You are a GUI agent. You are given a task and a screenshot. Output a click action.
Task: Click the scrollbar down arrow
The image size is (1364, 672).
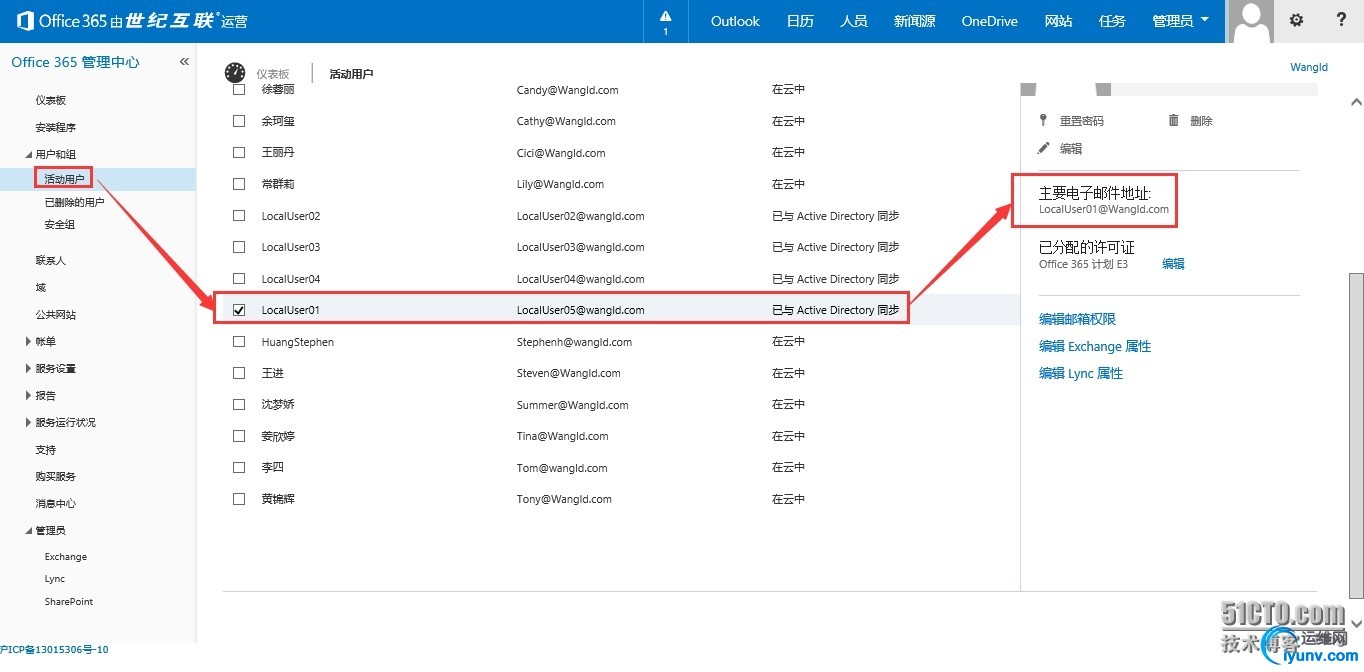click(1356, 622)
